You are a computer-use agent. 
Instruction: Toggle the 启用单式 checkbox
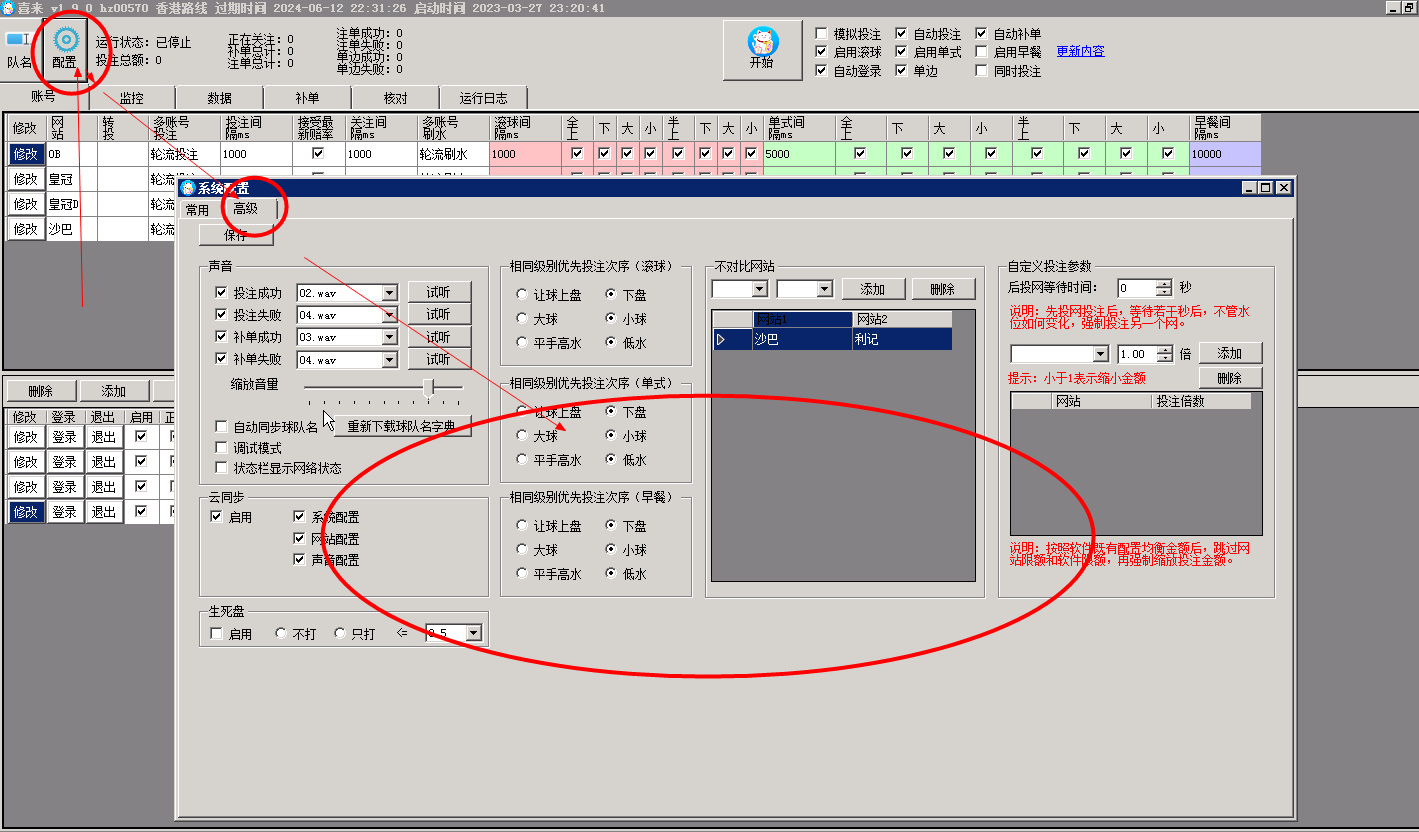pos(901,52)
